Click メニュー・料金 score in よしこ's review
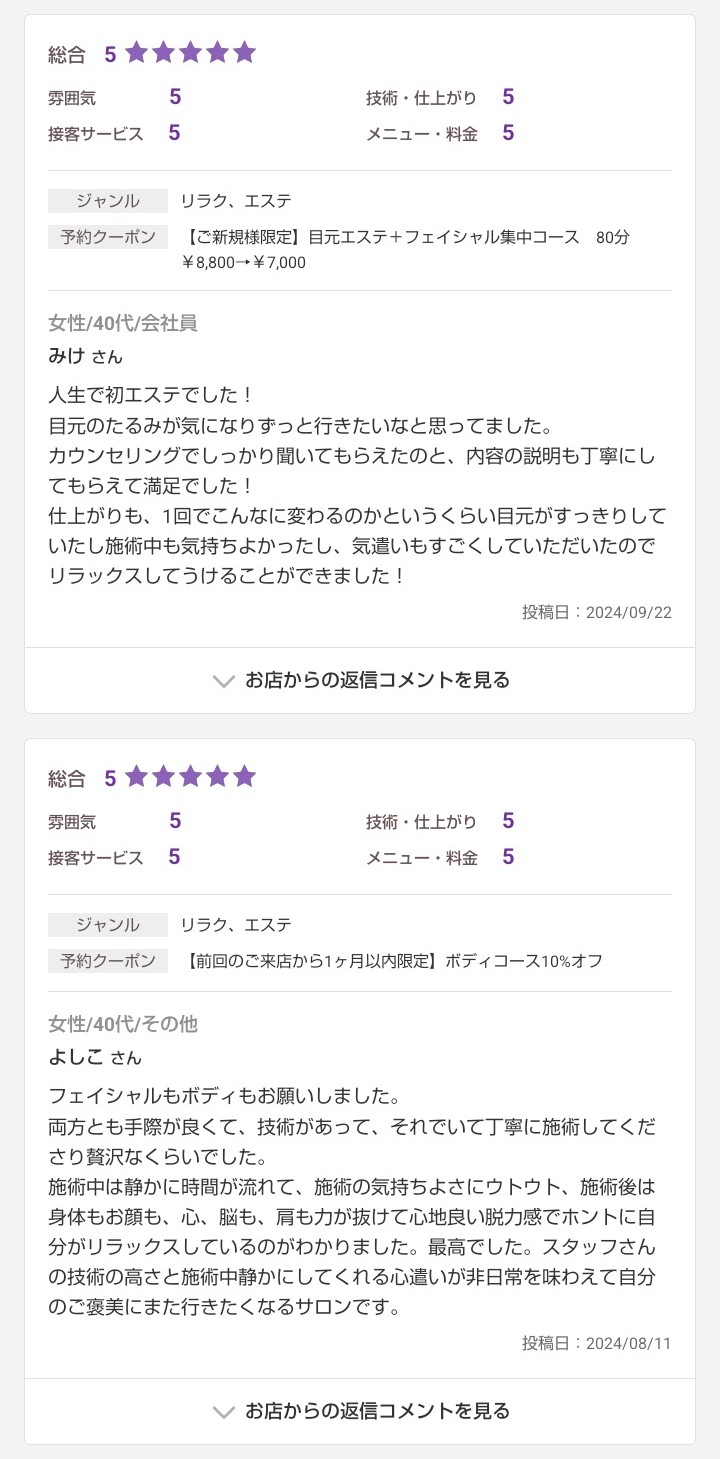 pyautogui.click(x=508, y=857)
